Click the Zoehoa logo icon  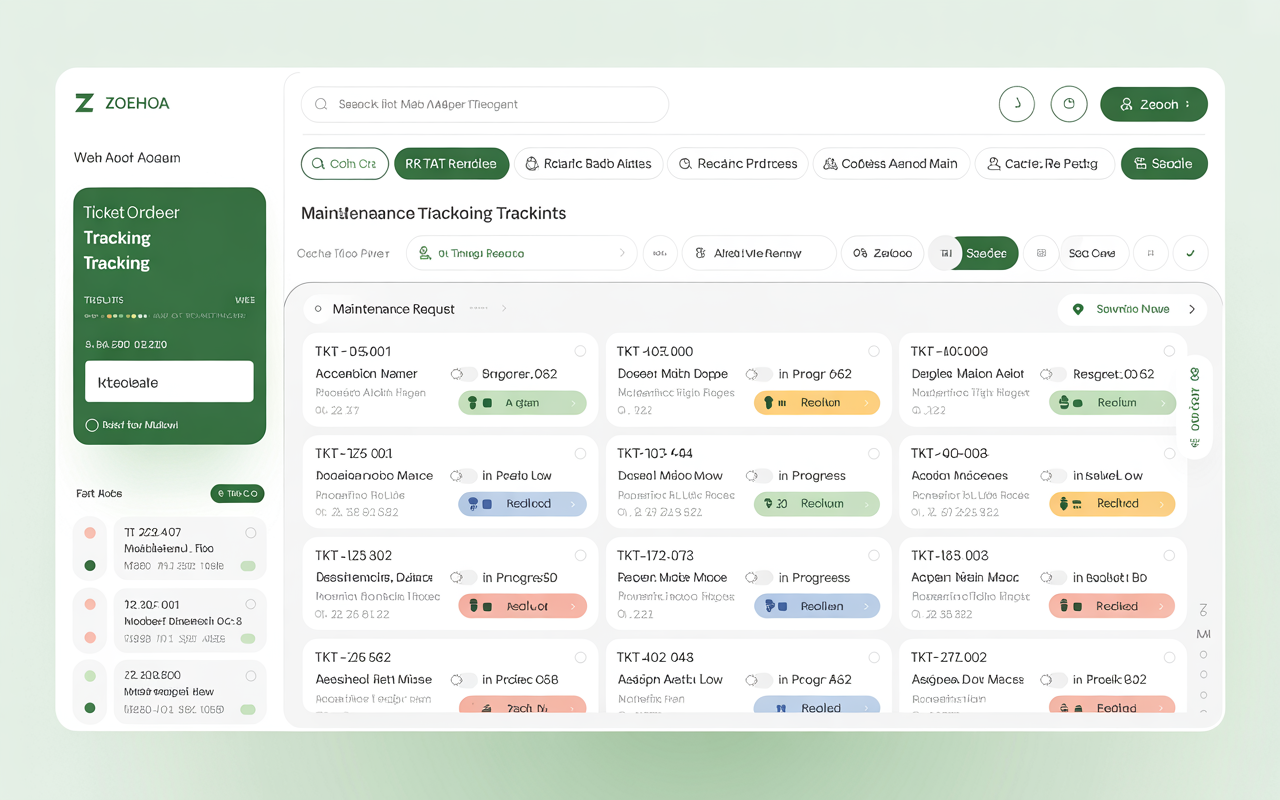click(x=84, y=103)
